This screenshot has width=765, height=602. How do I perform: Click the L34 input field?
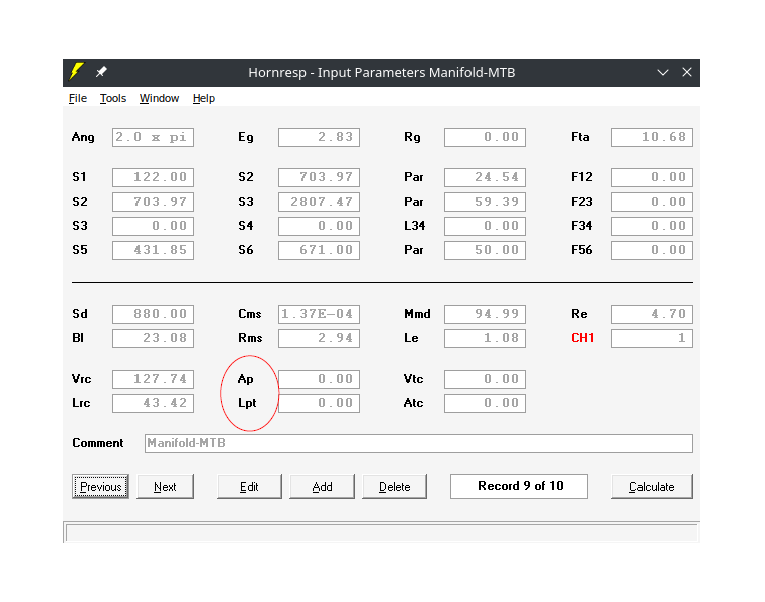point(485,226)
